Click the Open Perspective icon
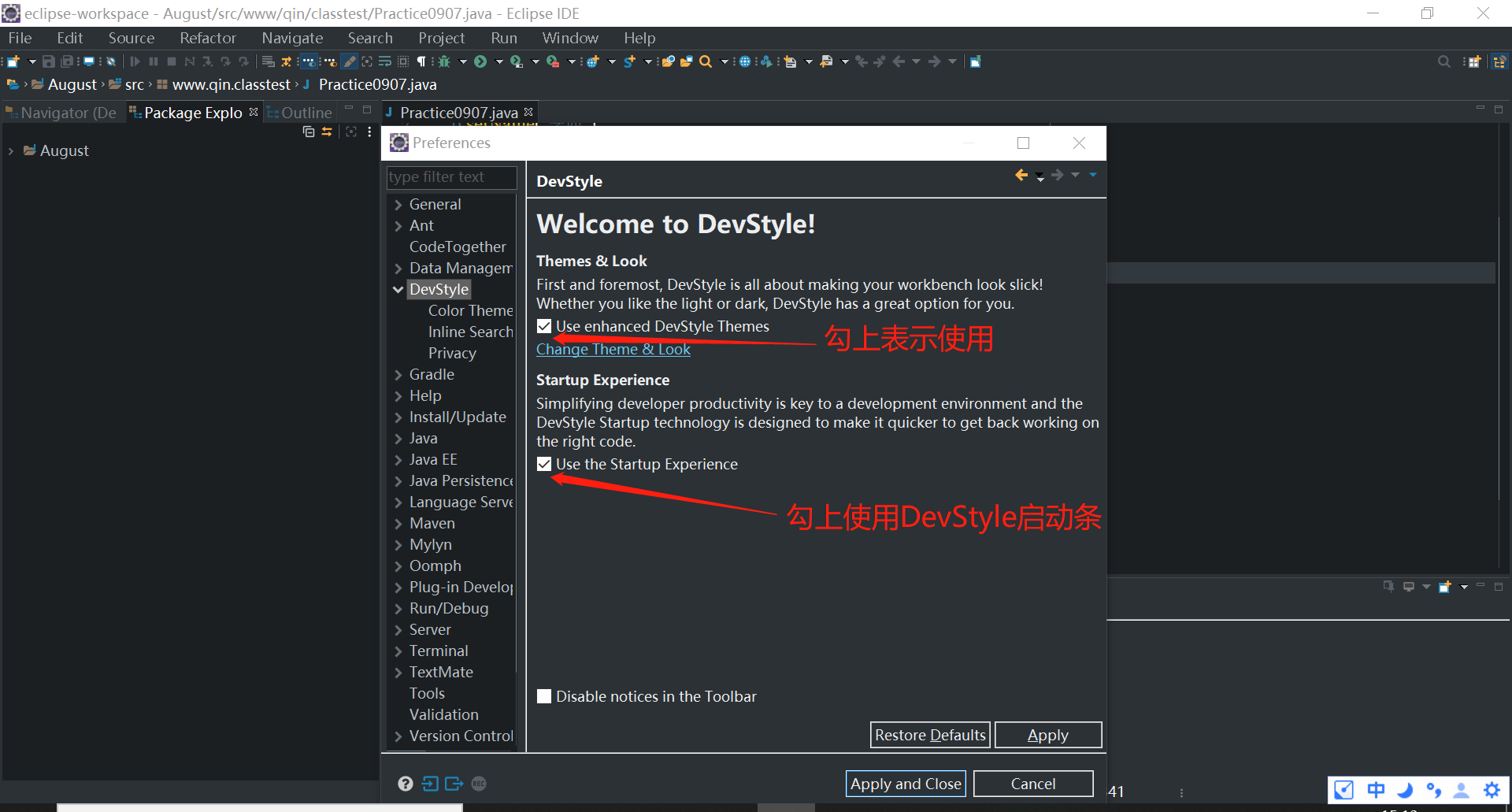This screenshot has width=1512, height=812. [1474, 61]
